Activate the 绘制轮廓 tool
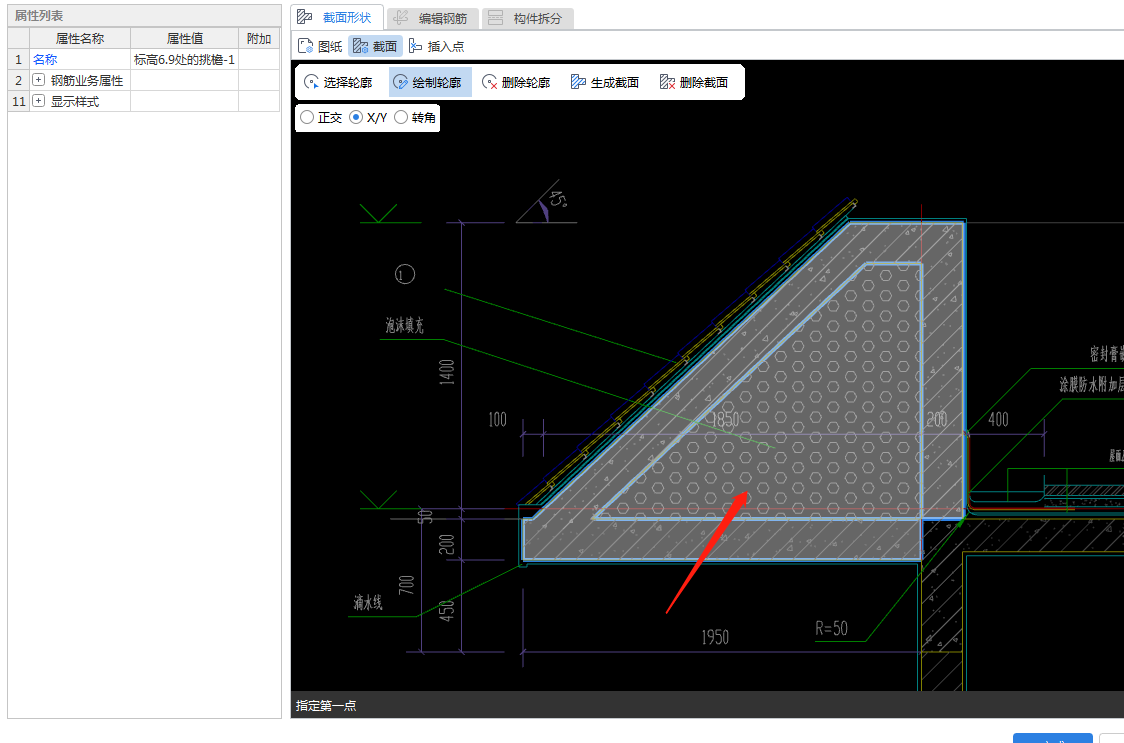This screenshot has width=1124, height=743. point(430,82)
